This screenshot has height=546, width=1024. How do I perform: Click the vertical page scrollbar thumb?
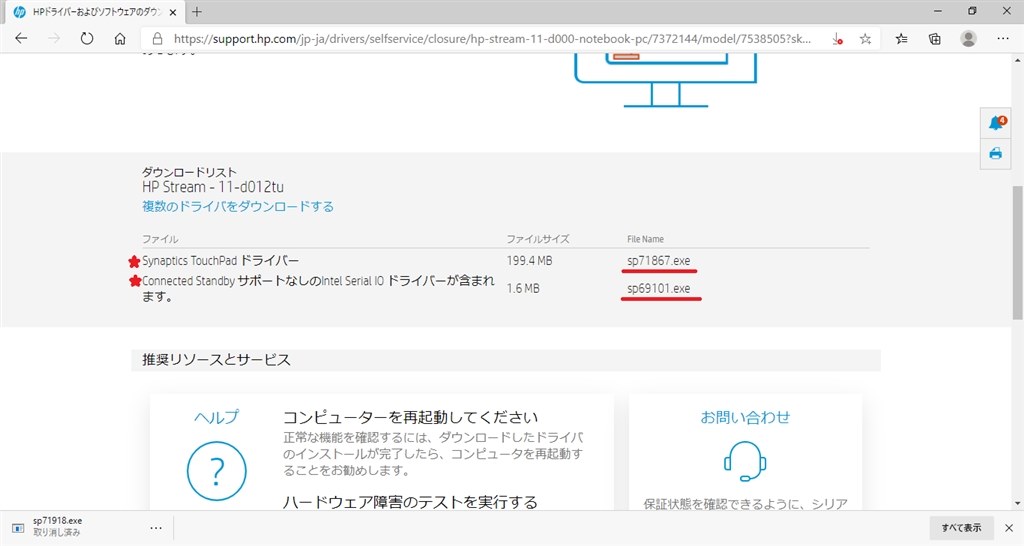point(1017,251)
